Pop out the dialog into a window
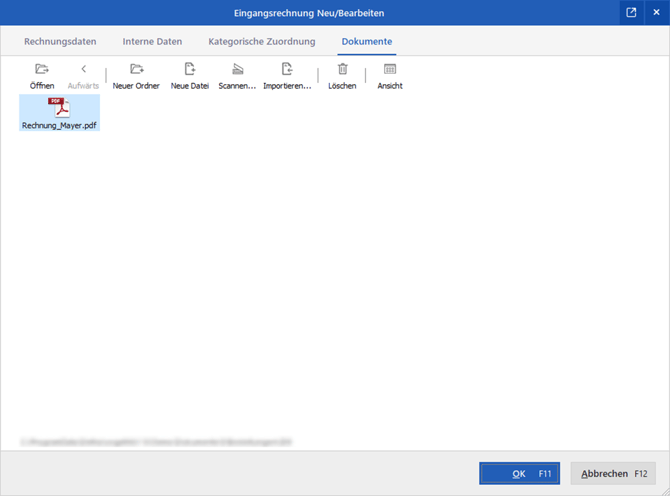670x496 pixels. point(631,12)
